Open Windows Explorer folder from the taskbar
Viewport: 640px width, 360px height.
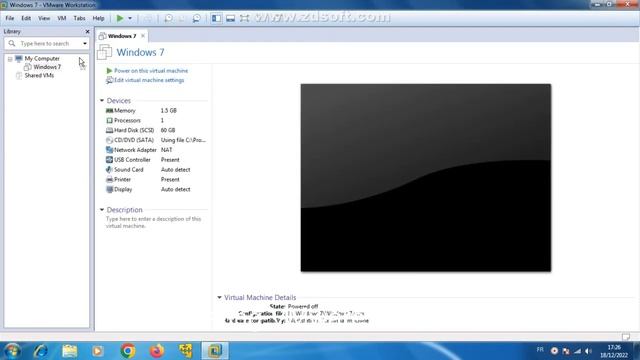pyautogui.click(x=70, y=351)
